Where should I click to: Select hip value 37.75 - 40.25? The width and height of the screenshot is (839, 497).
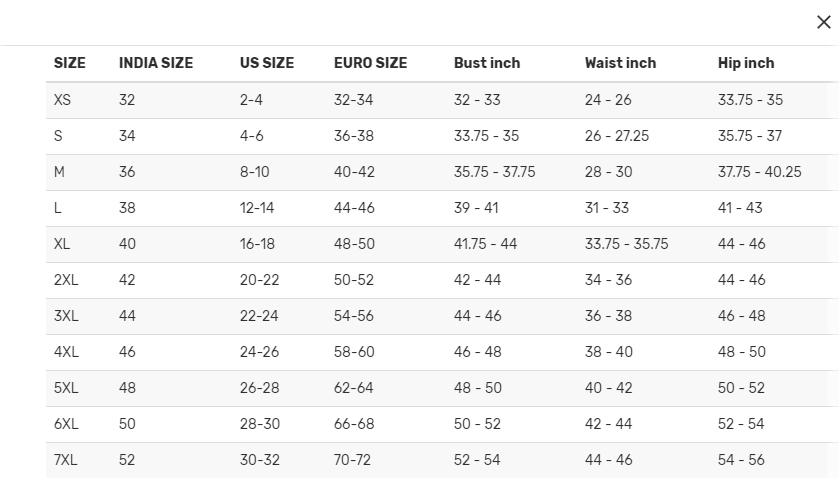(x=759, y=172)
